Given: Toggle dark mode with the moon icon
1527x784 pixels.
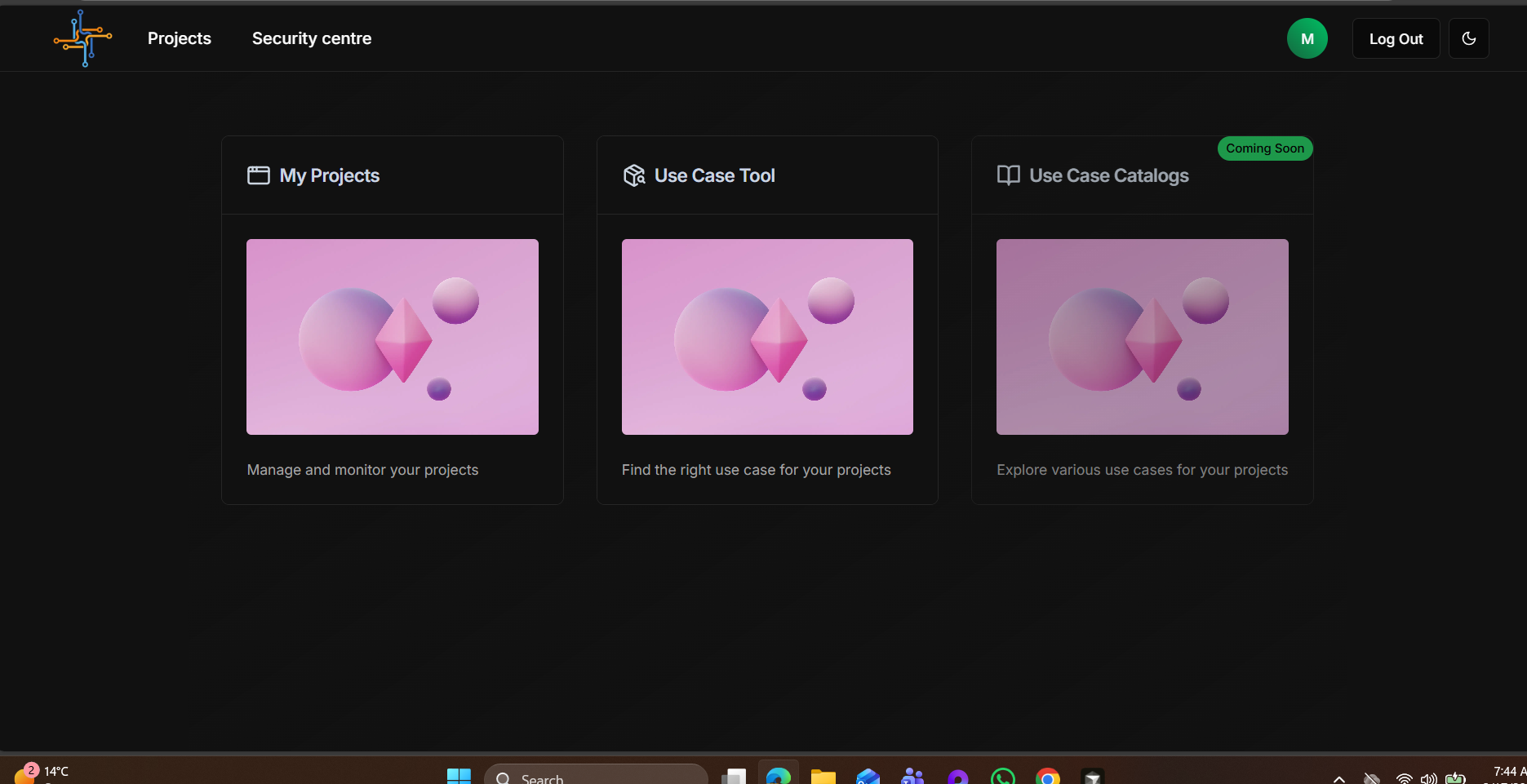Looking at the screenshot, I should [x=1468, y=38].
